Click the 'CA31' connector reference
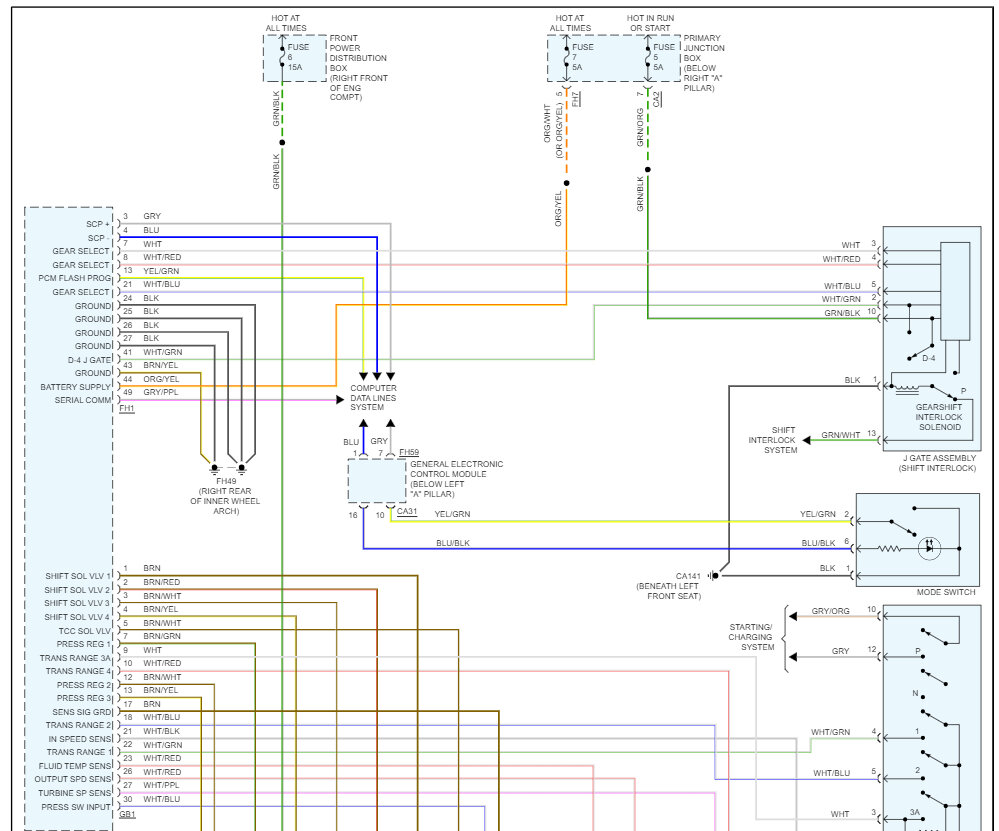 pos(407,511)
